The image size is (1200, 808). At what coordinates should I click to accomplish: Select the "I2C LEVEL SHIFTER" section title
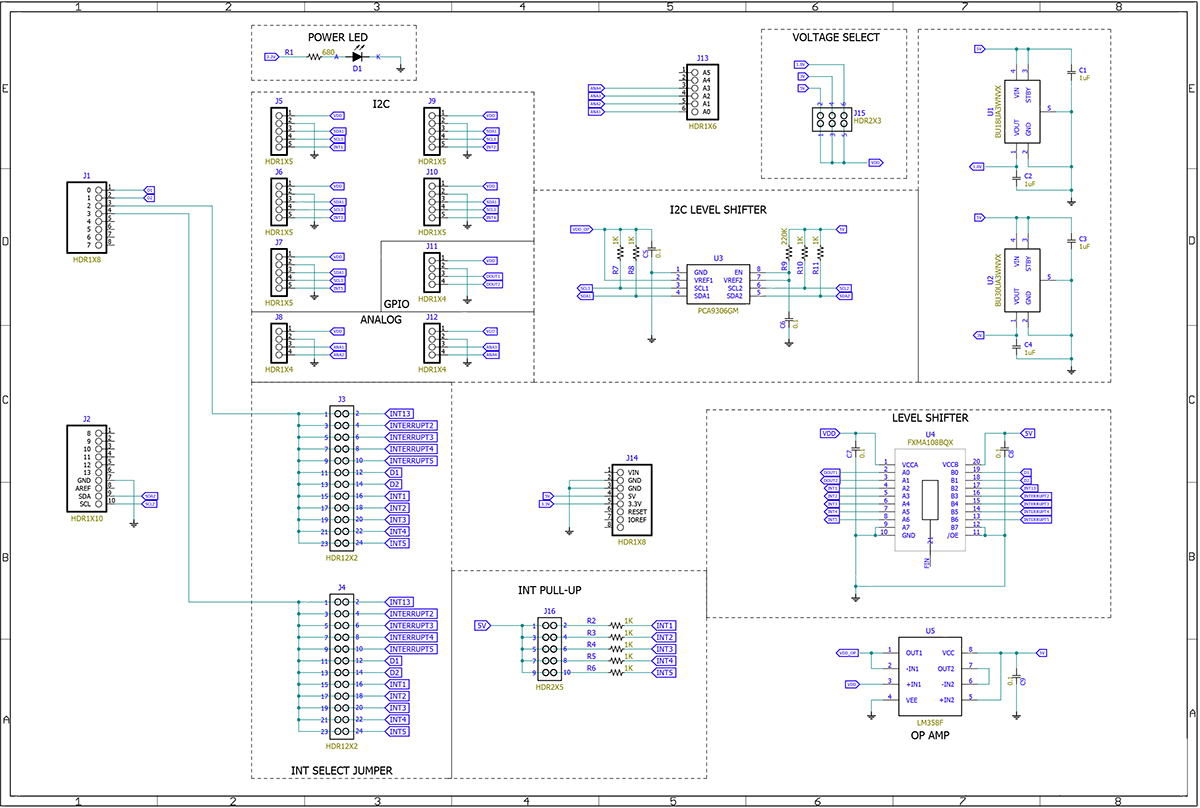(x=718, y=210)
